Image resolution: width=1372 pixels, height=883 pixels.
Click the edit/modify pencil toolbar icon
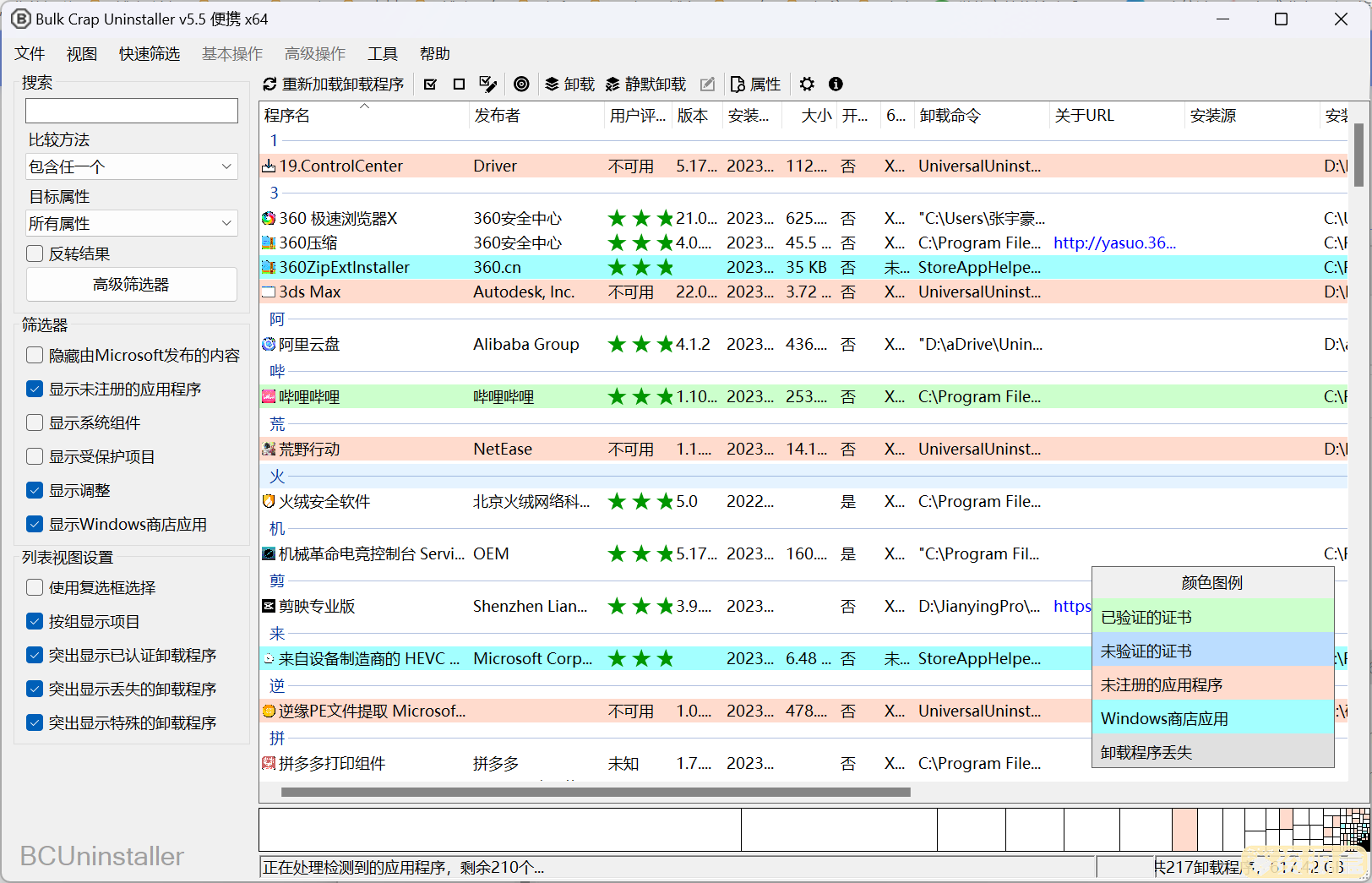coord(708,84)
